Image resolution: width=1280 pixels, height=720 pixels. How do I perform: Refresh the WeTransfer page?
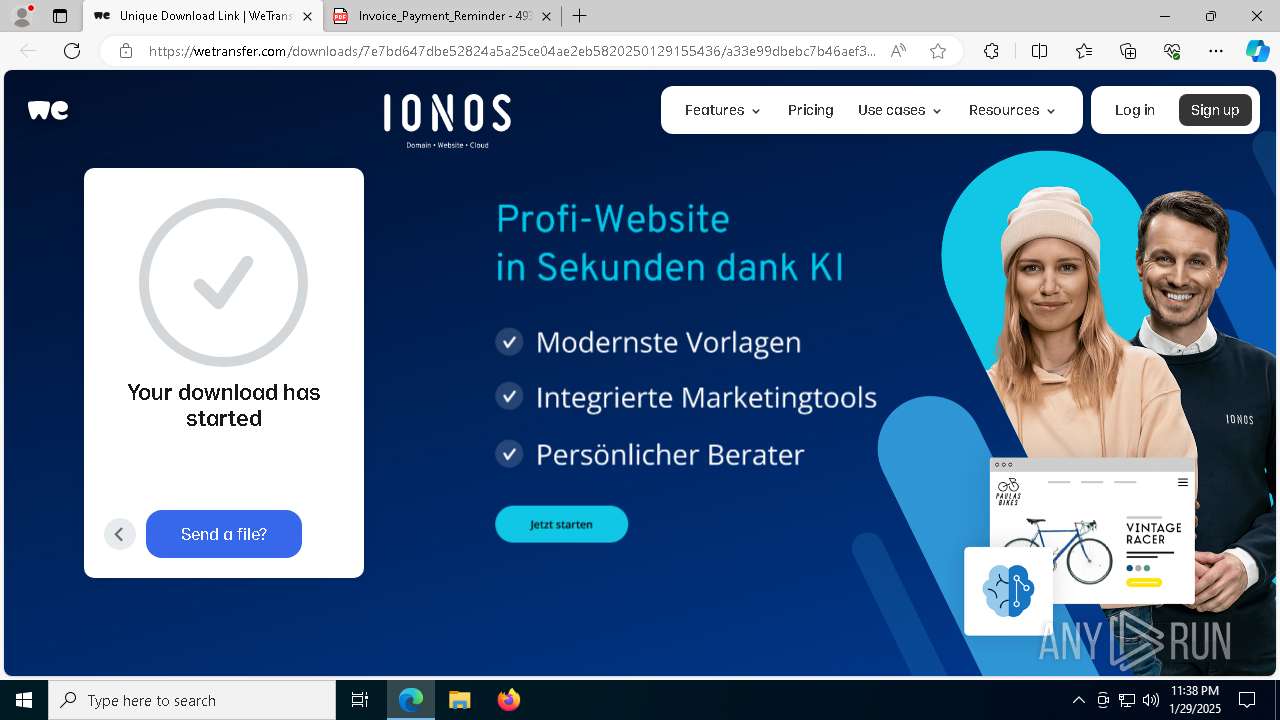click(72, 51)
